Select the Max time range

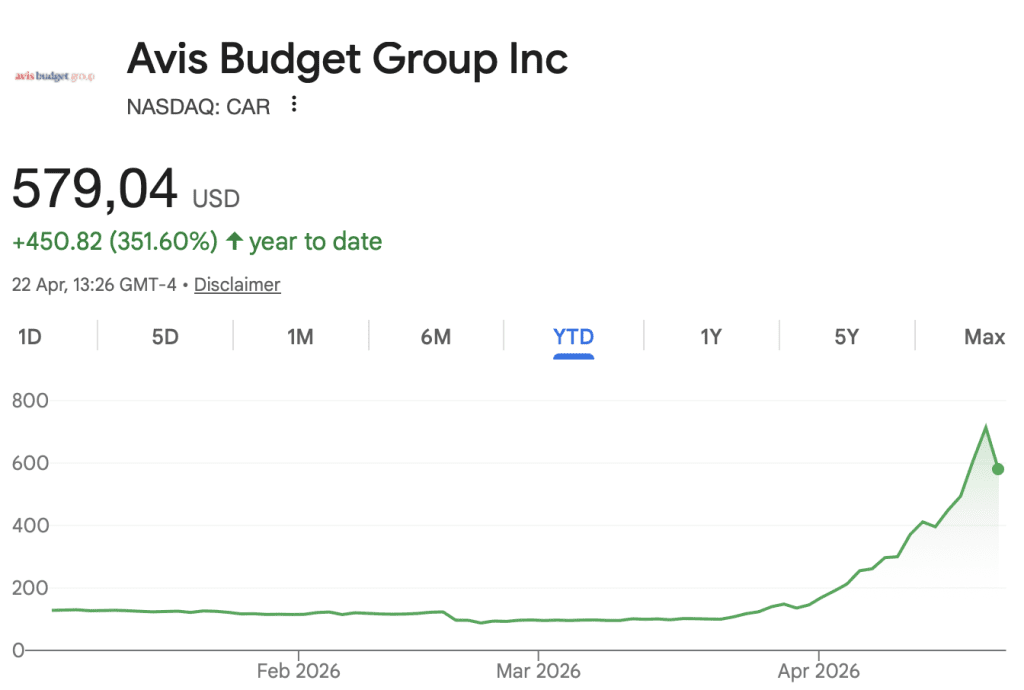(x=984, y=337)
